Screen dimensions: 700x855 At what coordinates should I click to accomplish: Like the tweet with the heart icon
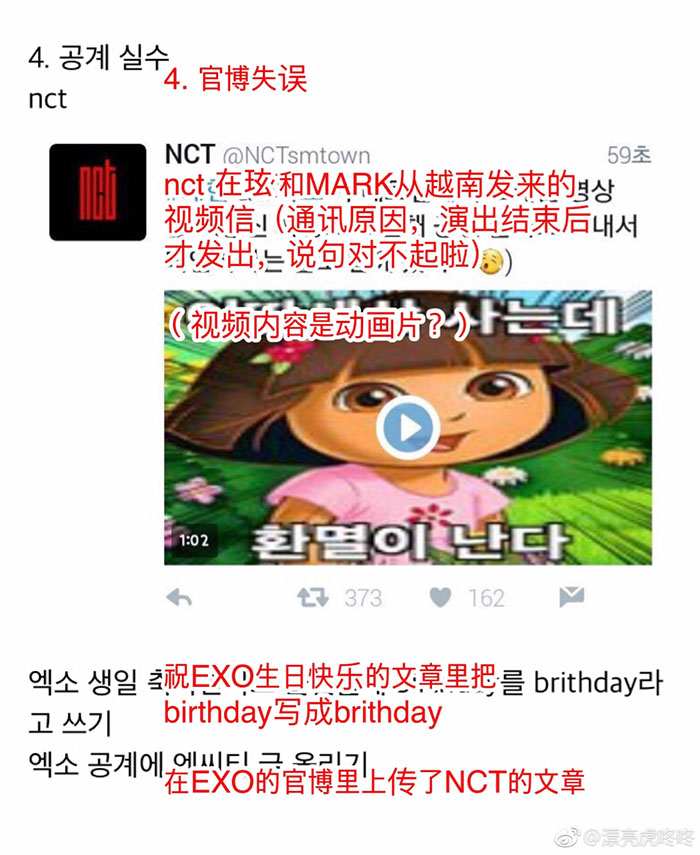pos(440,598)
